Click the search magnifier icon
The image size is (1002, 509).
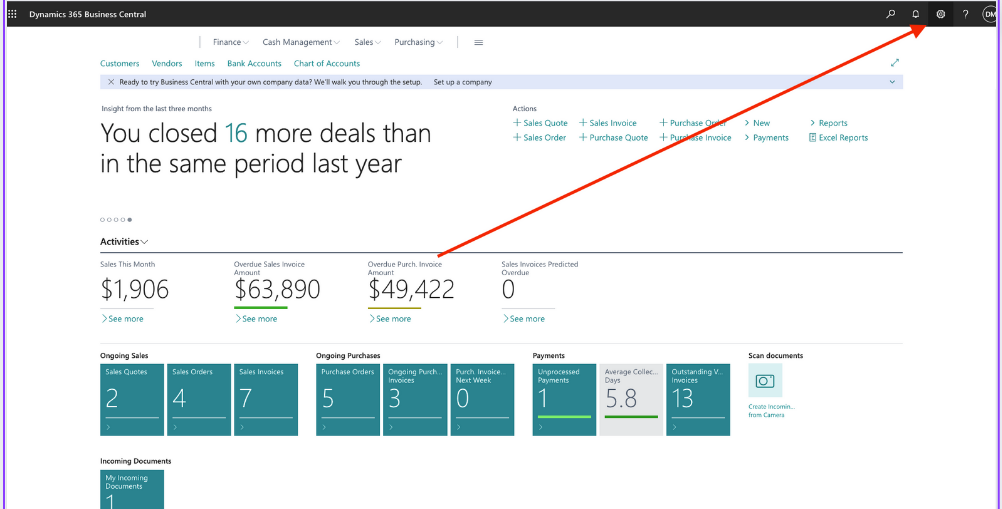click(x=891, y=14)
